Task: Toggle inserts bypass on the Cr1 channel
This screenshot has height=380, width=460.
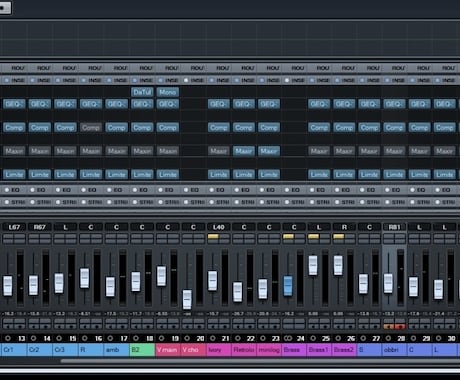Action: (7, 80)
